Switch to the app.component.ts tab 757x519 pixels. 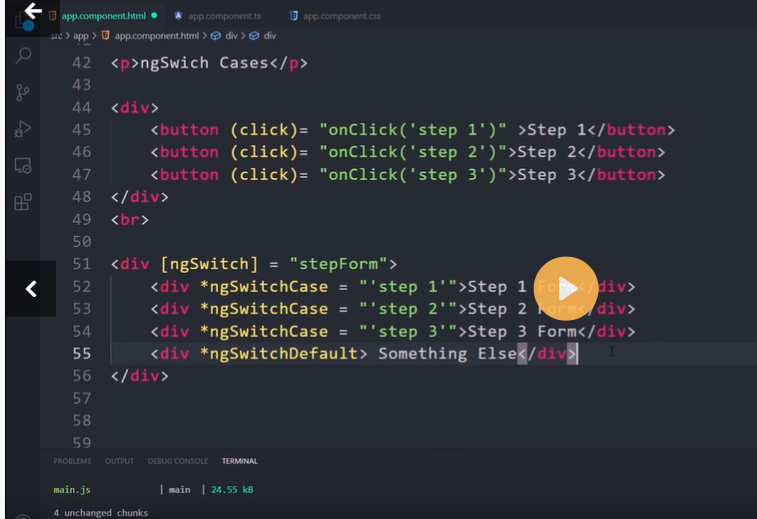point(222,16)
